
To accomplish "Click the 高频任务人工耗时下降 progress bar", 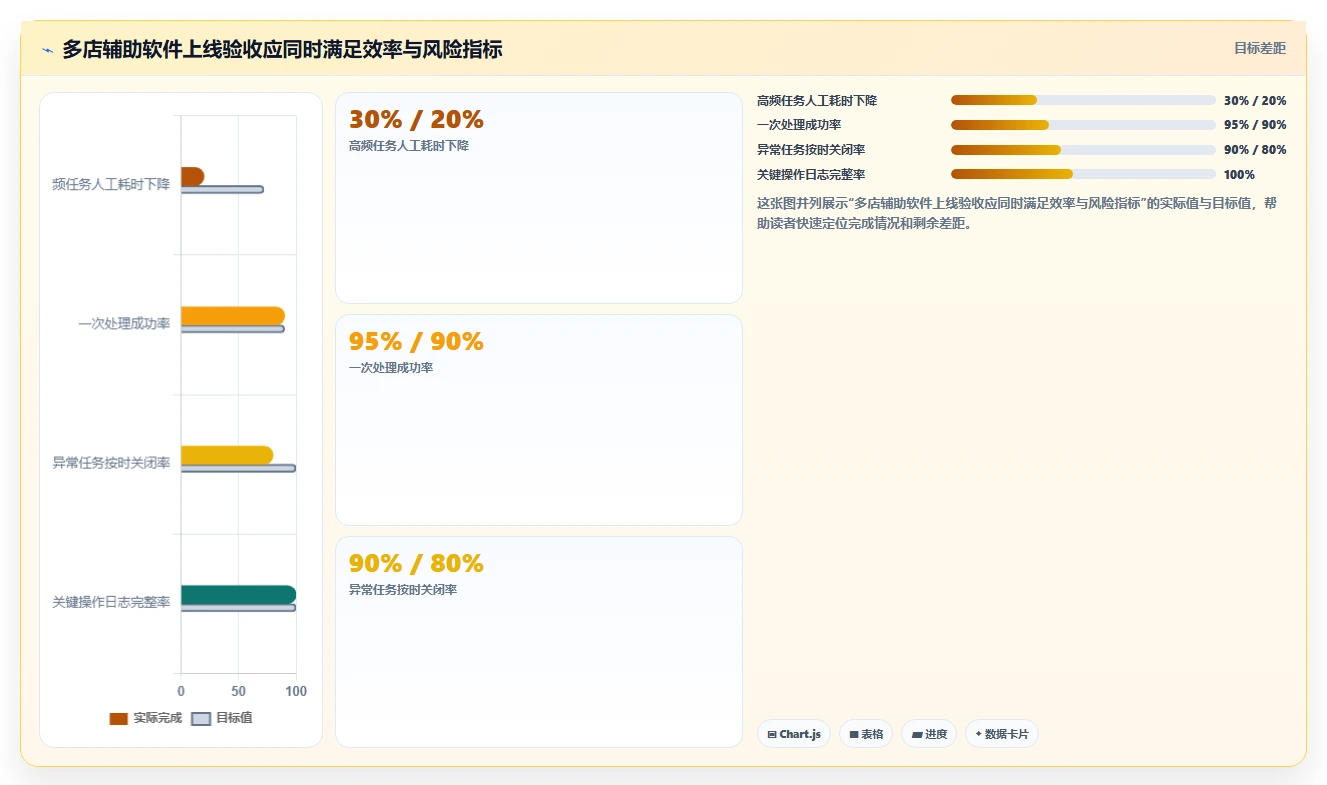I will (x=1083, y=100).
